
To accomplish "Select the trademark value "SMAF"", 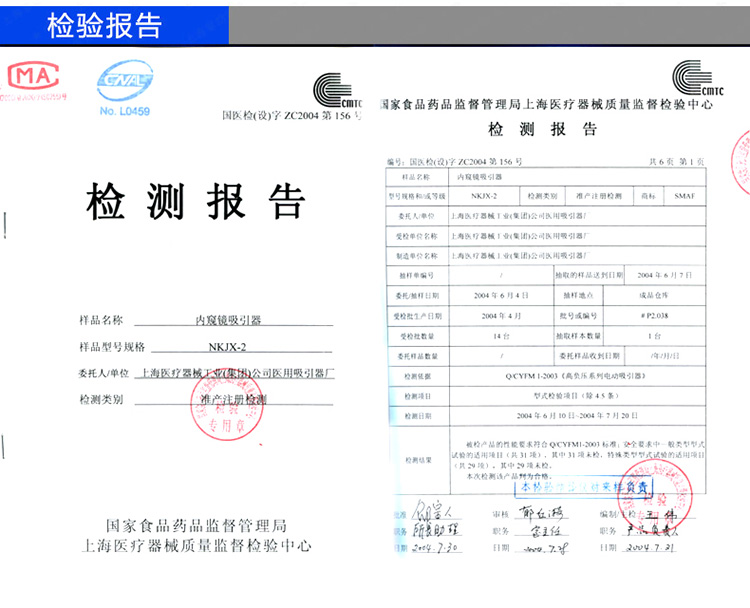I will click(684, 196).
